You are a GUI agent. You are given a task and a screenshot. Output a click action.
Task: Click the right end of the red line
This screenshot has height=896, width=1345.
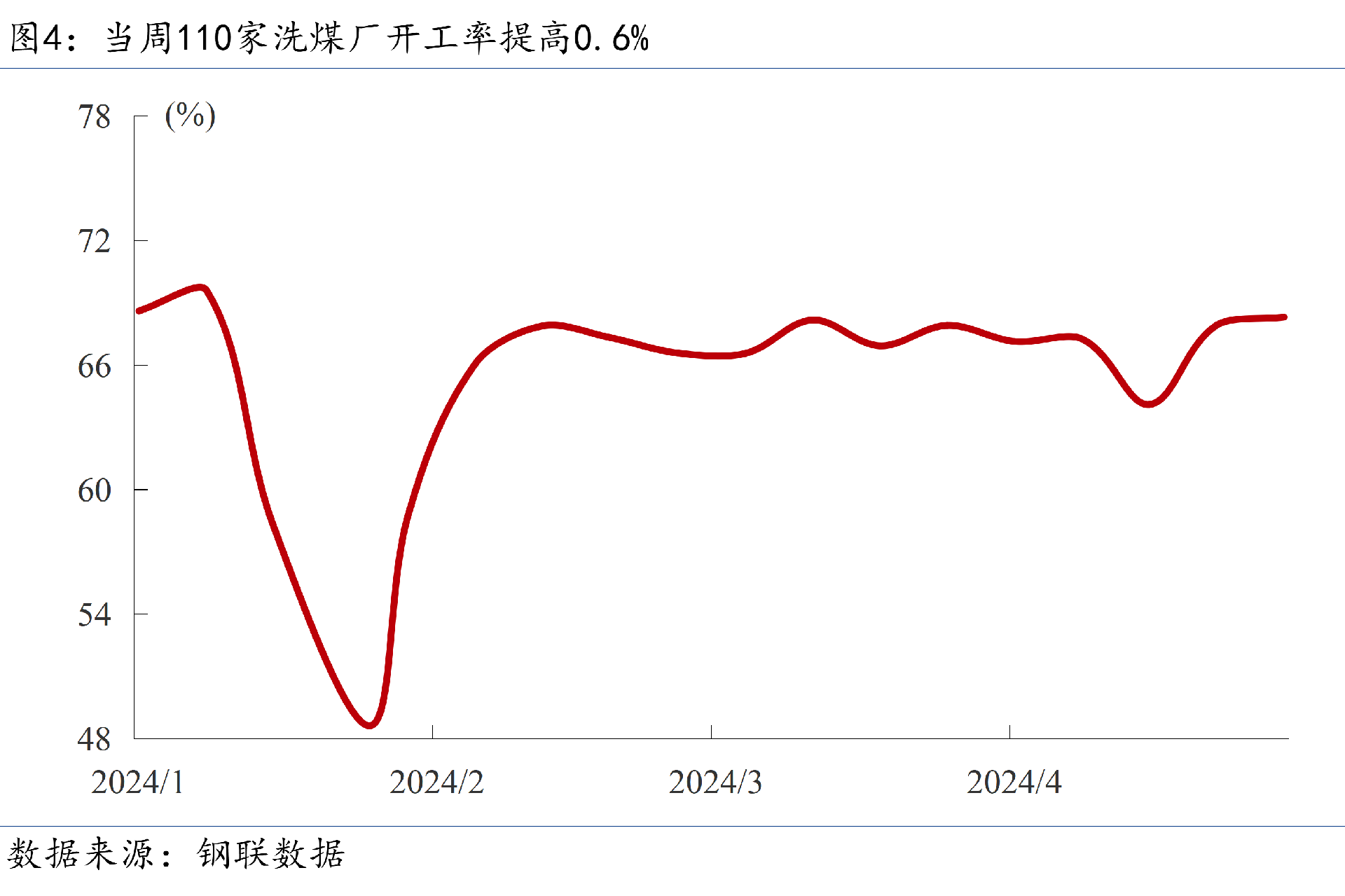click(x=1283, y=317)
